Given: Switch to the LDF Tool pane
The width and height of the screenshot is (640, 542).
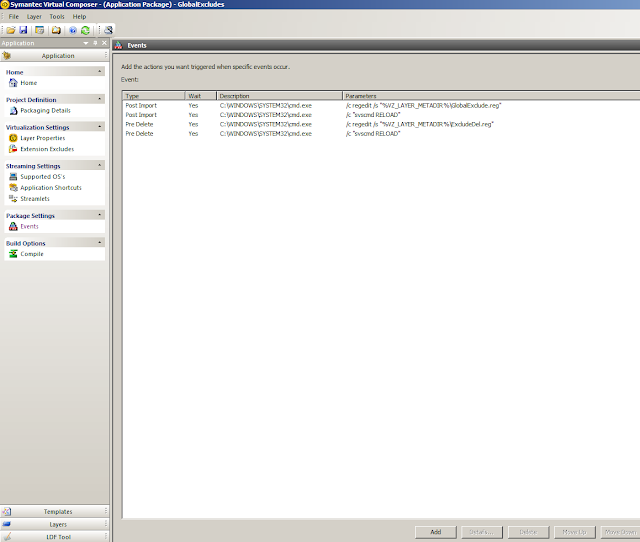Looking at the screenshot, I should tap(54, 537).
